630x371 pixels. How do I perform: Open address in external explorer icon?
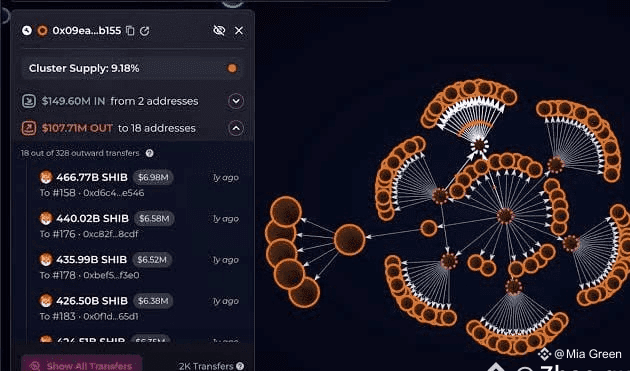pyautogui.click(x=145, y=31)
